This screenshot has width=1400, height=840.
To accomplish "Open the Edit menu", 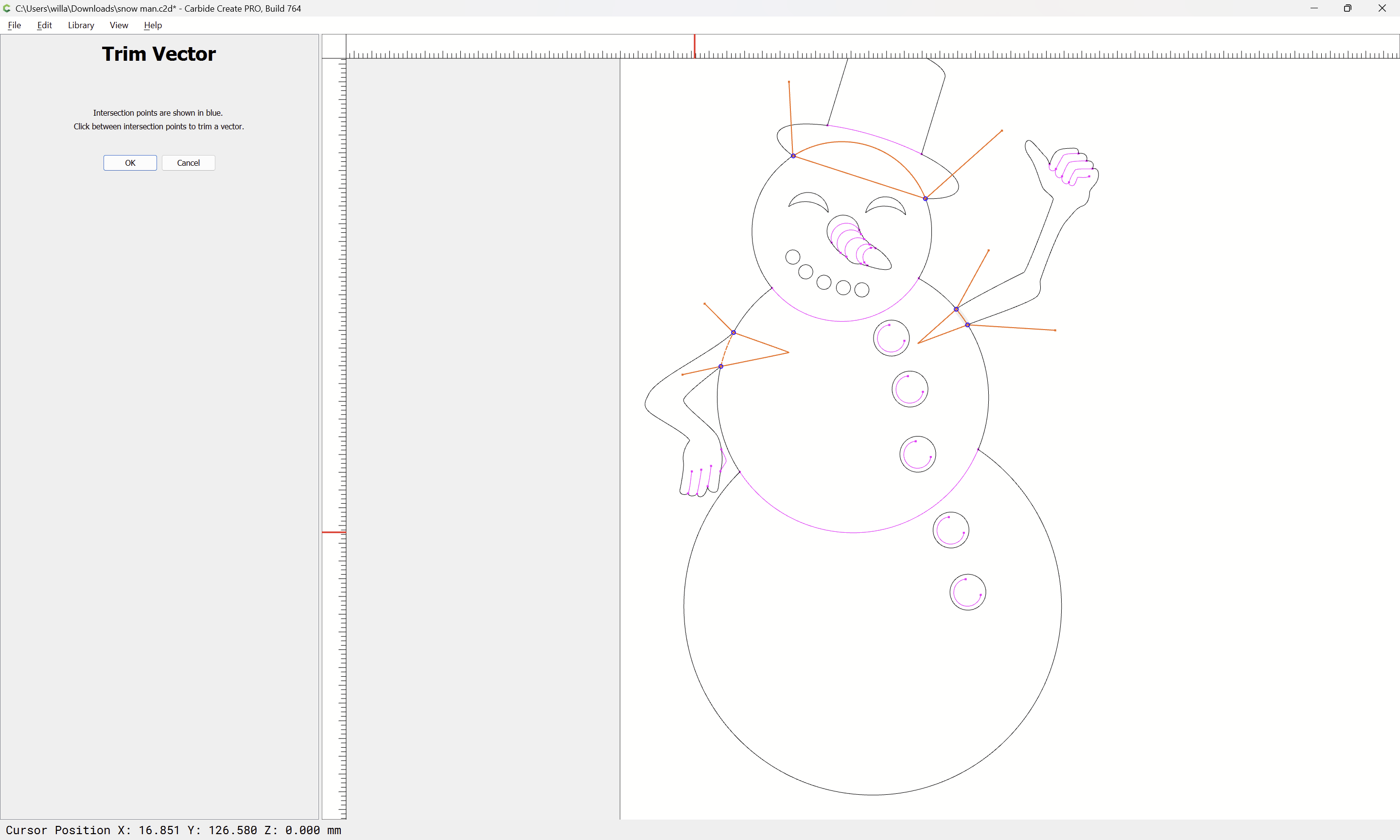I will pos(44,25).
